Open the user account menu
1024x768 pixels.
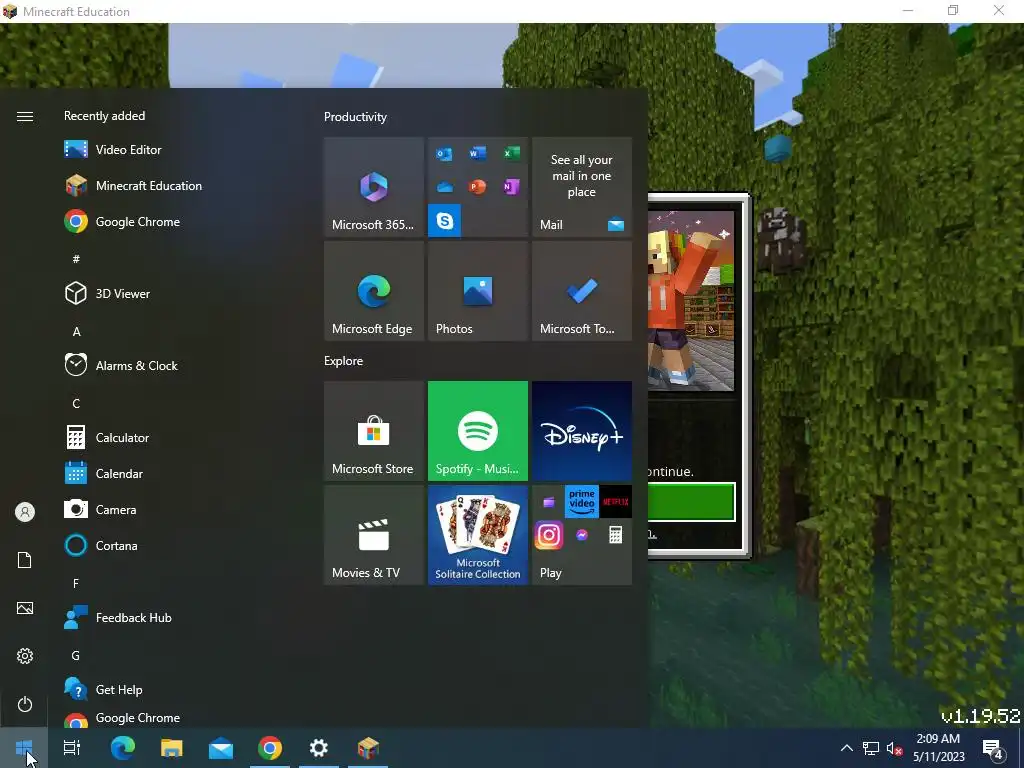click(25, 512)
